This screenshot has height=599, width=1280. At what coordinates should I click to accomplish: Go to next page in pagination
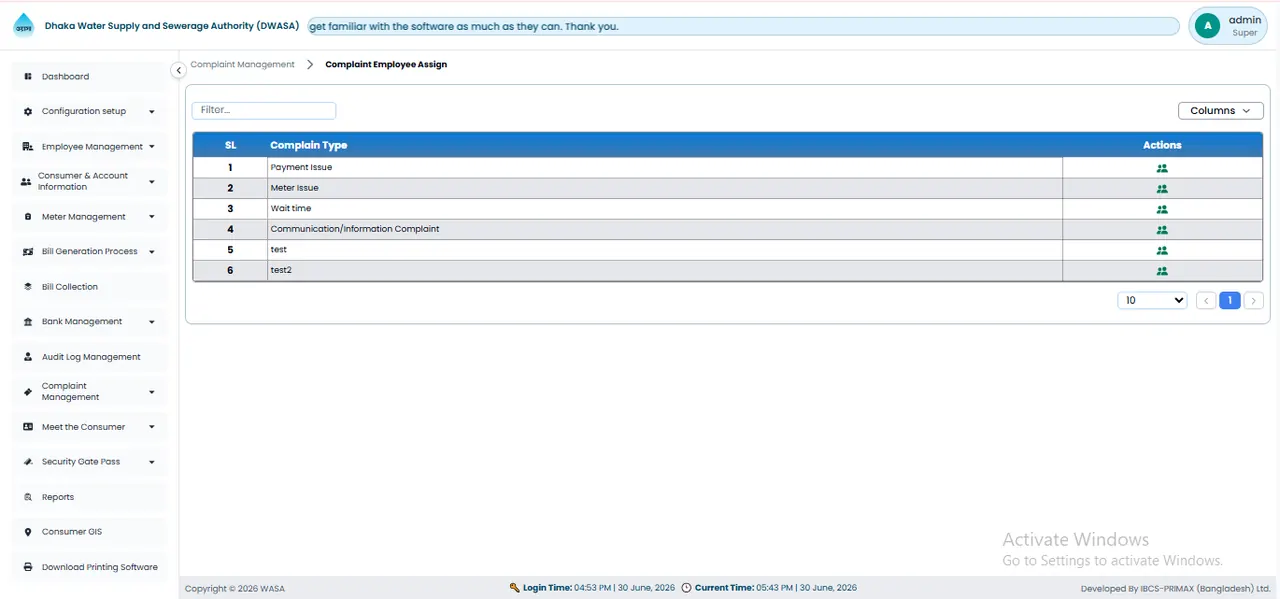(x=1254, y=300)
